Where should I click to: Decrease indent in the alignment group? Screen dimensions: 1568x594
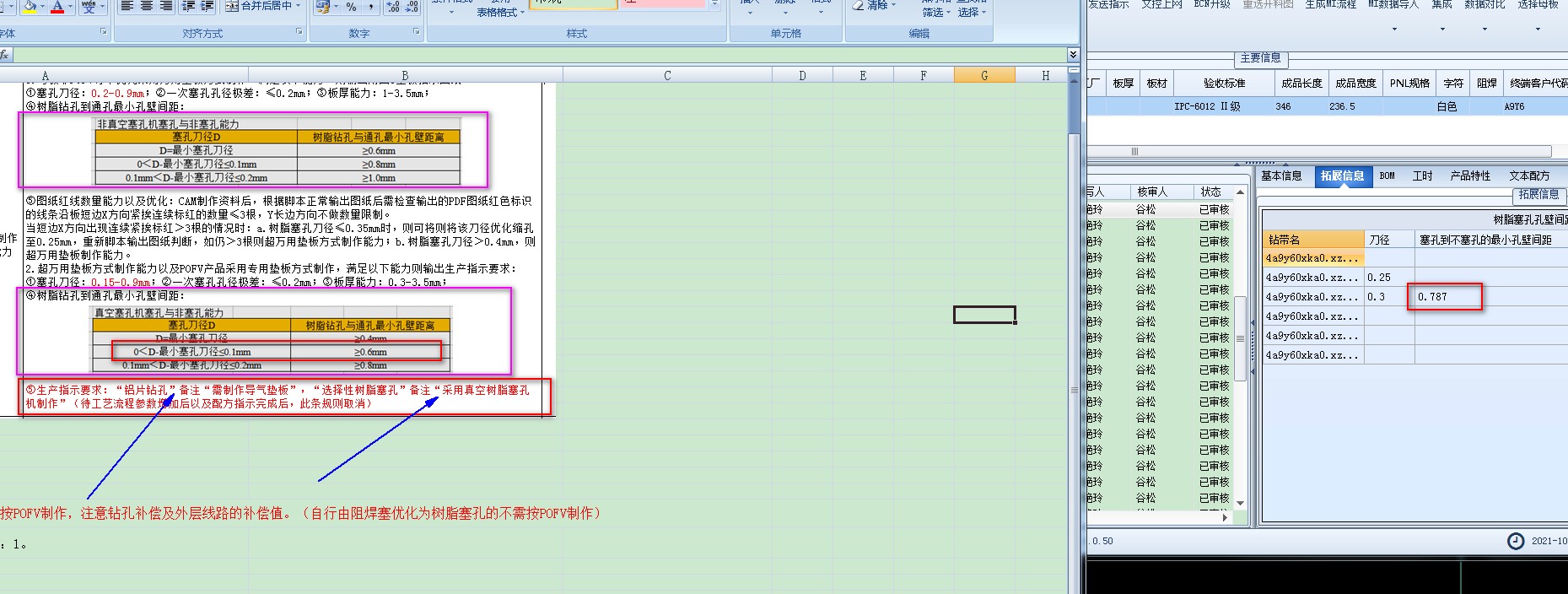coord(188,6)
